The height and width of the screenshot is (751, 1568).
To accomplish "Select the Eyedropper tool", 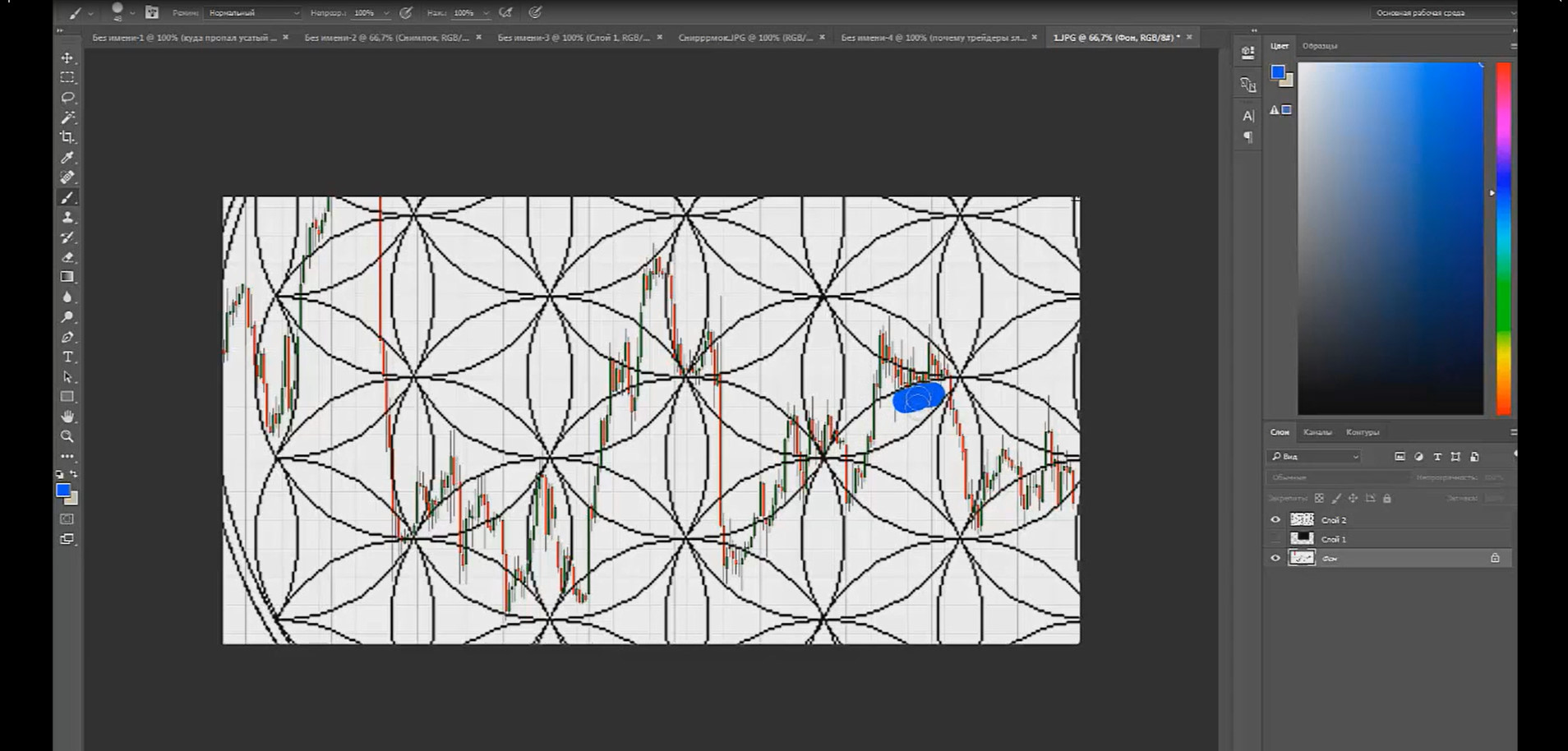I will 67,157.
